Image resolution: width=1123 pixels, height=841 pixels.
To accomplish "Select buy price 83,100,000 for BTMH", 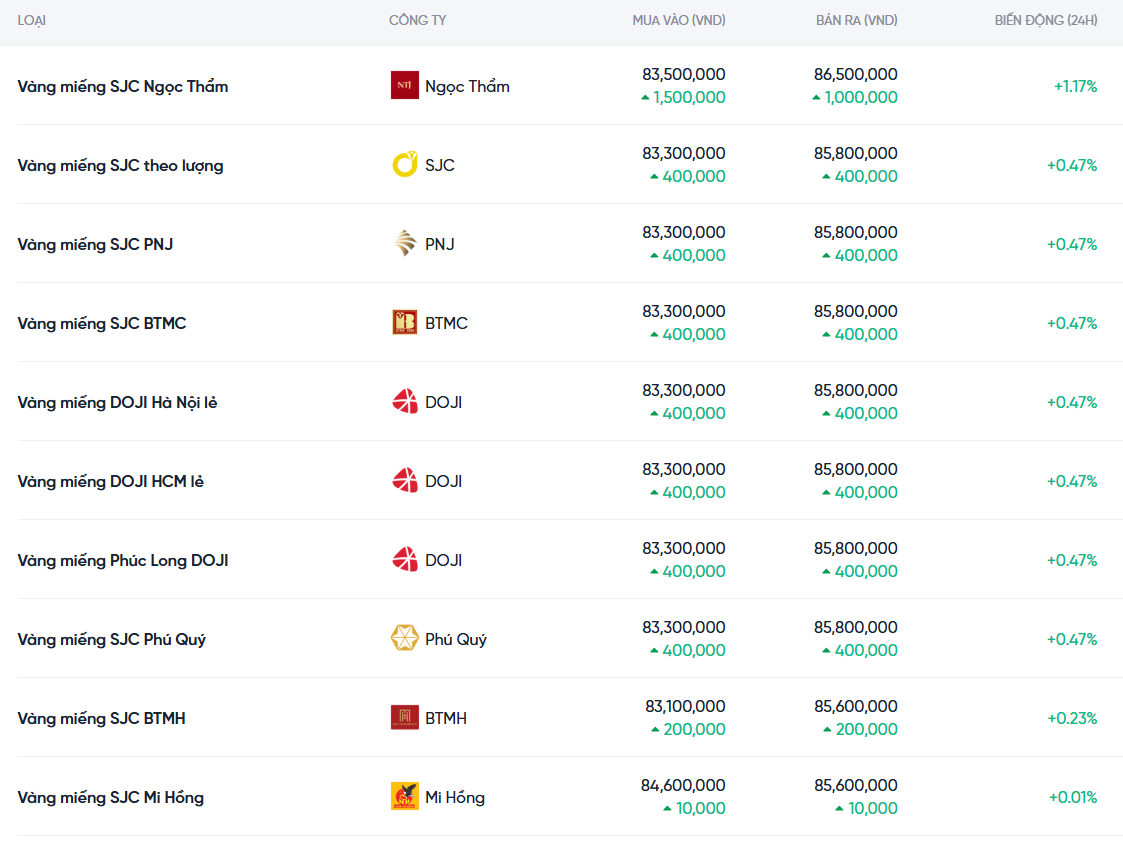I will click(x=685, y=706).
